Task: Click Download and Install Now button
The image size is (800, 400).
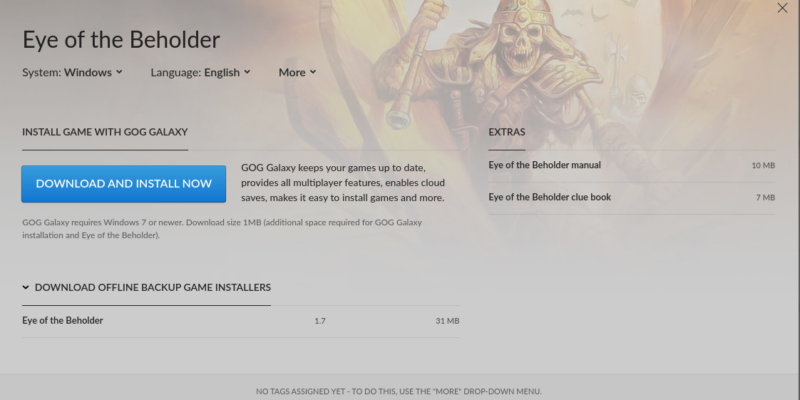Action: pyautogui.click(x=123, y=184)
